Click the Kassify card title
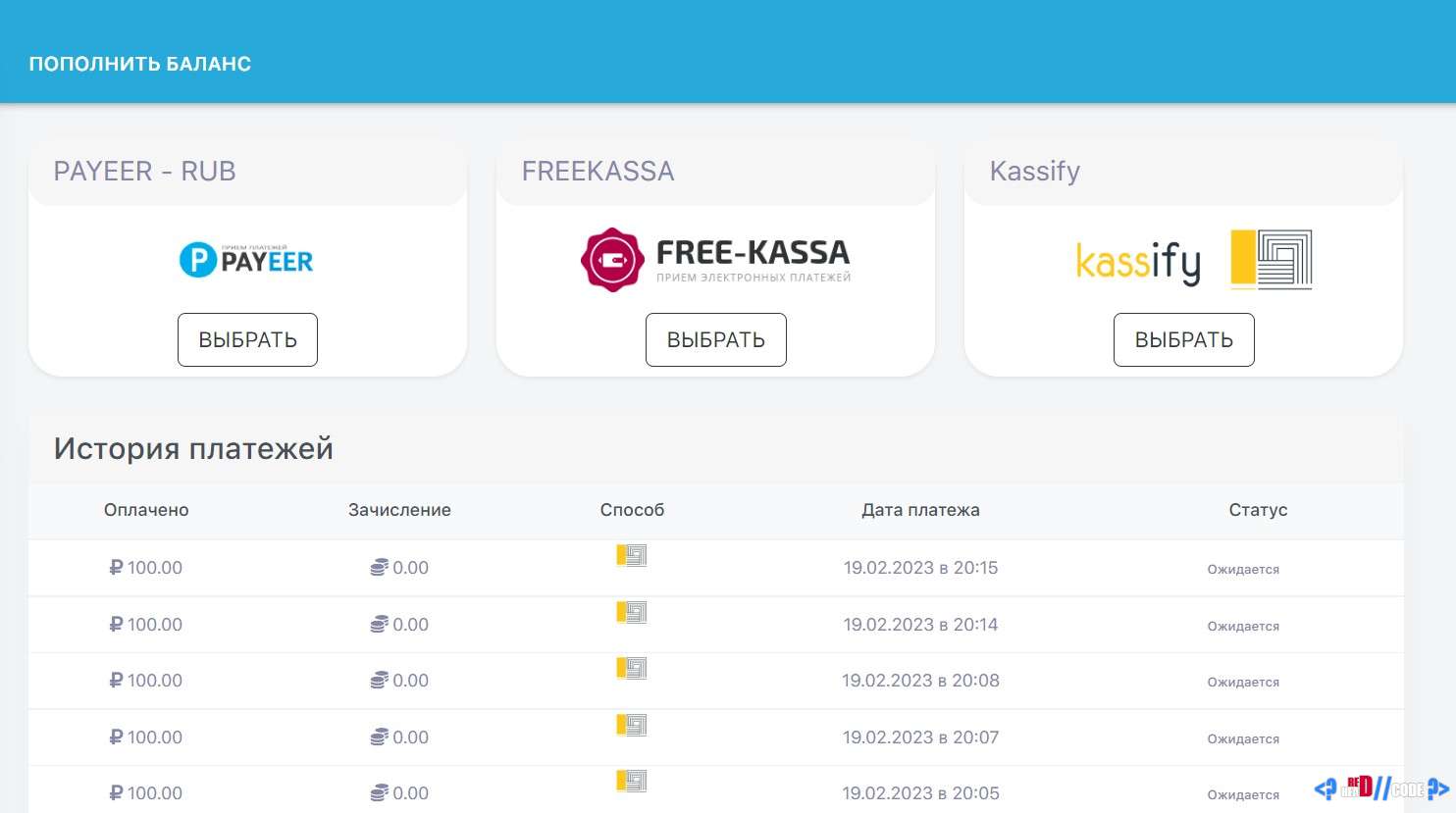Screen dimensions: 1456x813 [1035, 172]
